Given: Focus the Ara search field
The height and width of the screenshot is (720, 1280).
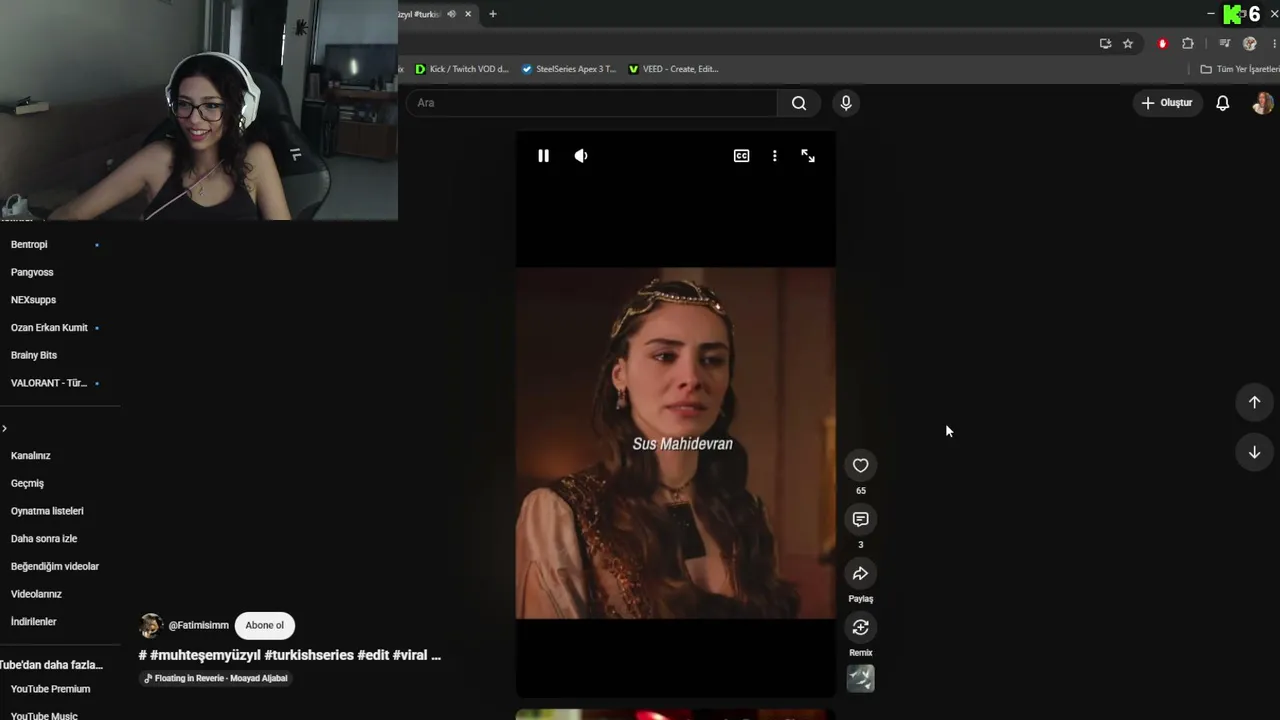Looking at the screenshot, I should pos(591,103).
